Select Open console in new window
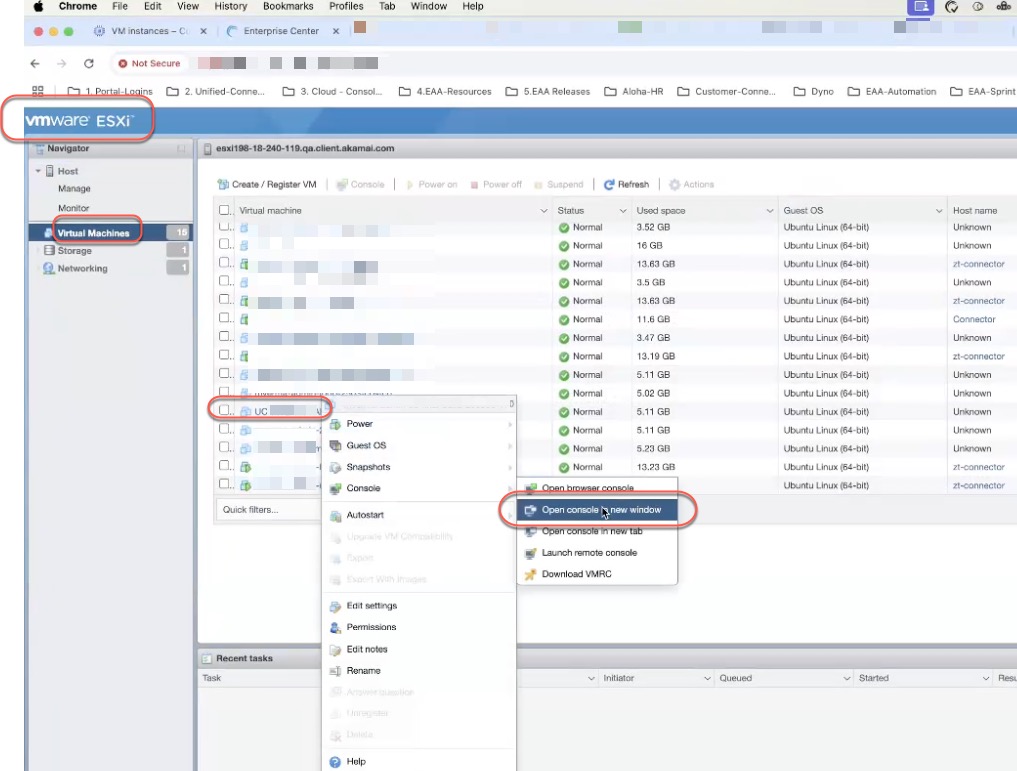 tap(600, 510)
